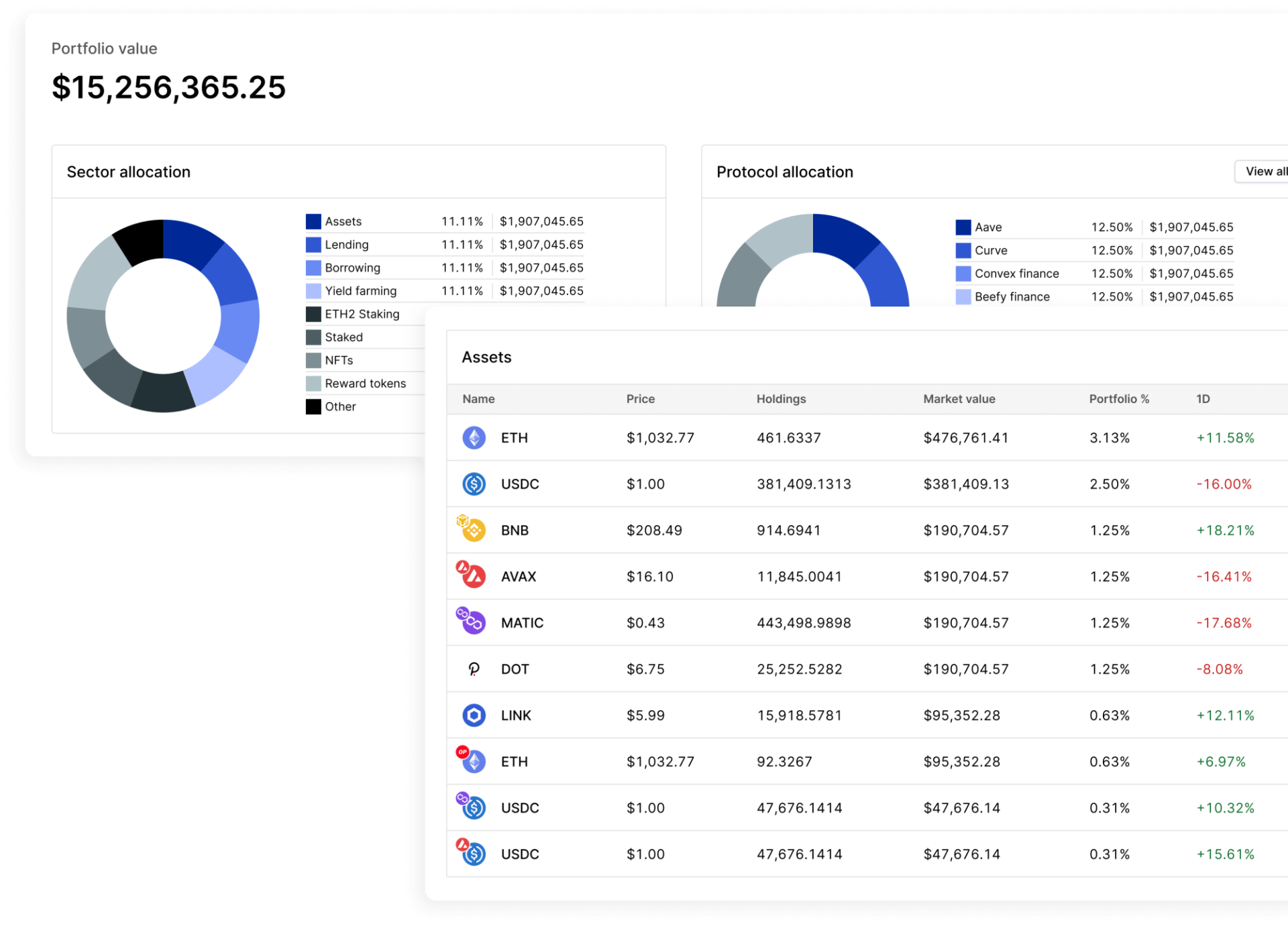Click the Lending legend label

coord(347,245)
